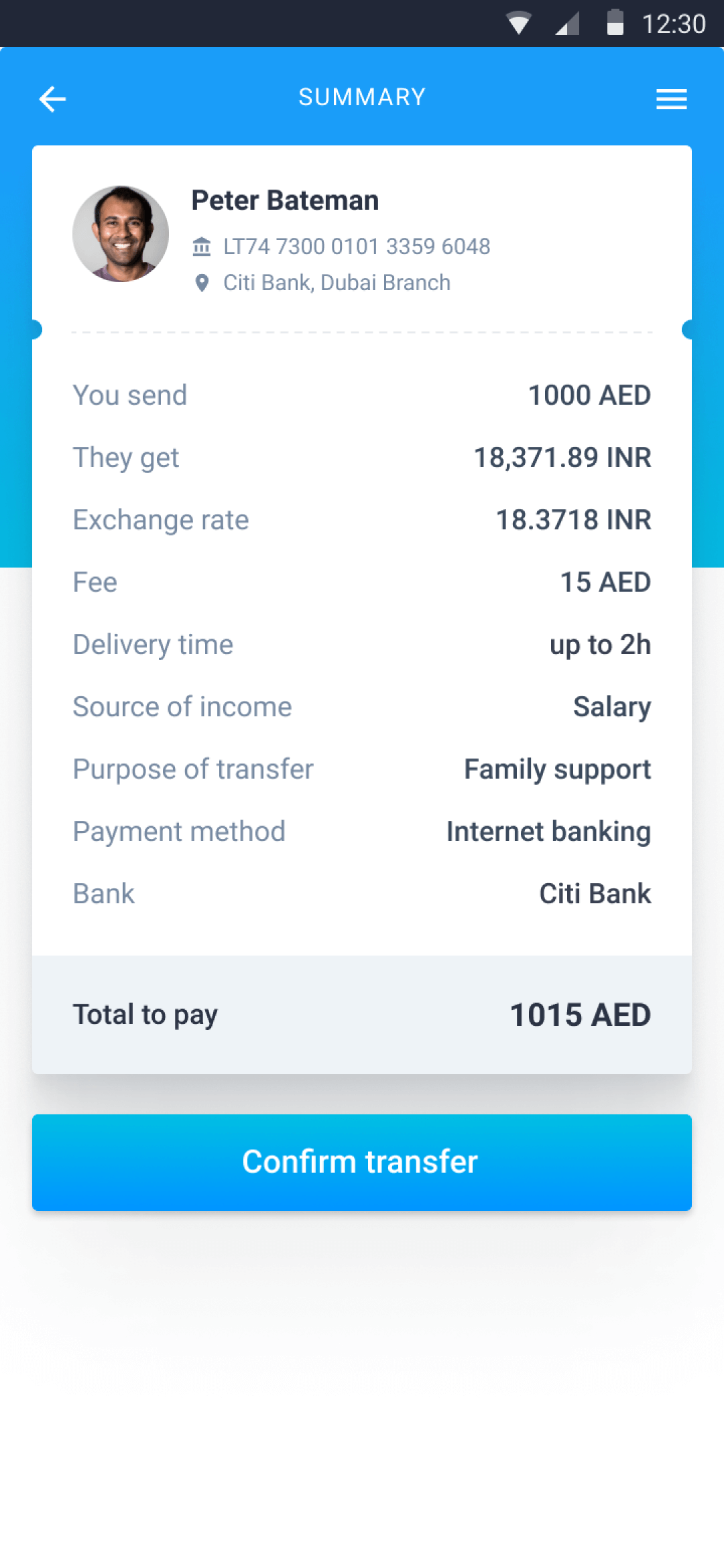The image size is (724, 1568).
Task: Click the bank building icon
Action: tap(202, 247)
